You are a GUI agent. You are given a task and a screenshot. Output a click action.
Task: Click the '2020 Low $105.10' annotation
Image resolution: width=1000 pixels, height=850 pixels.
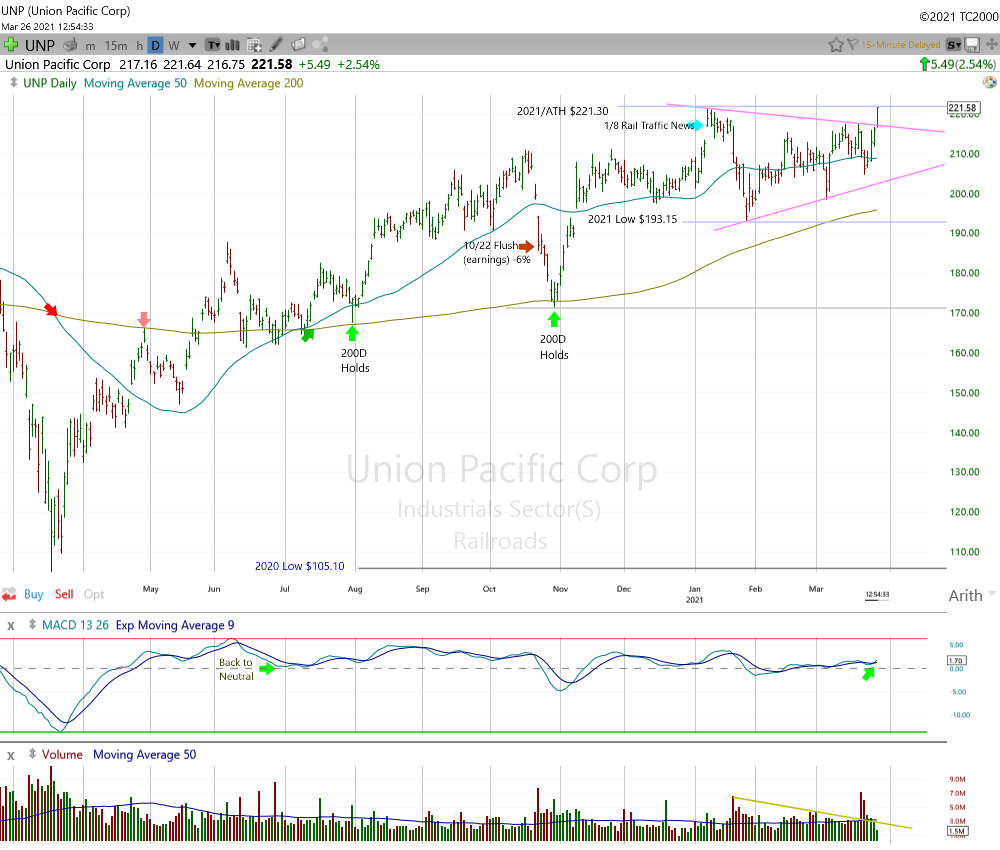click(300, 566)
